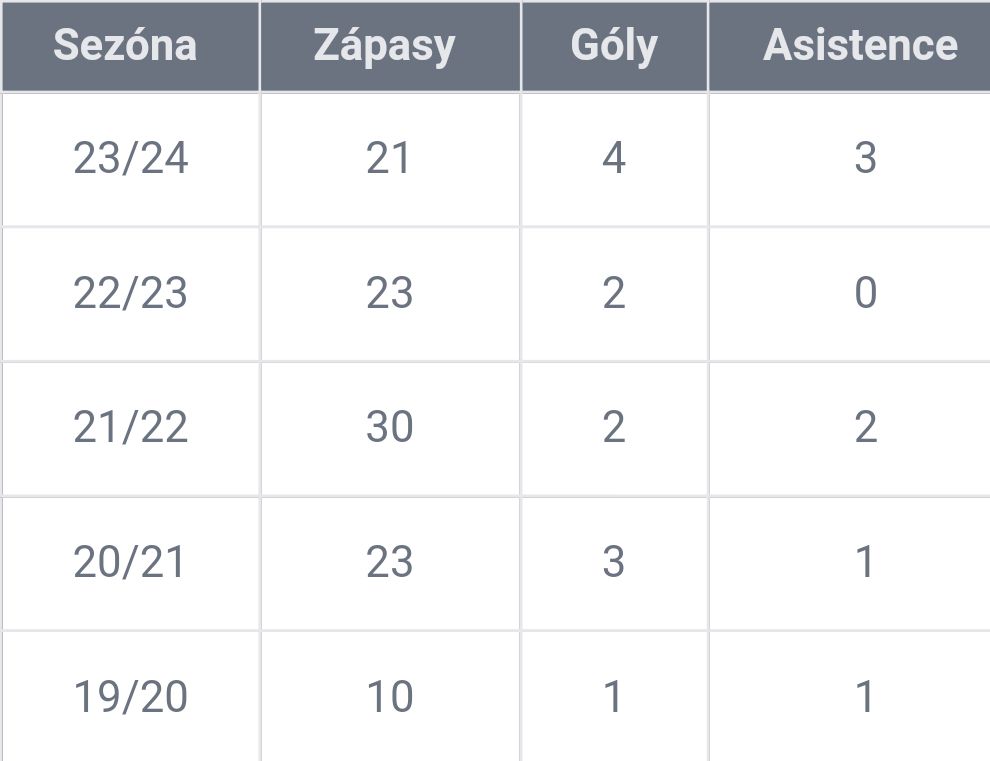Click matches value 10 for 19/20

[x=390, y=697]
